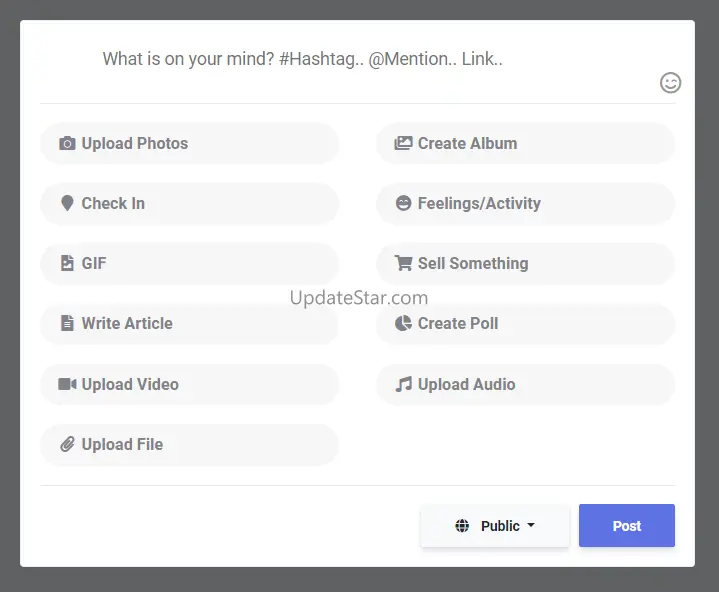Click the Sell Something label text
Screen dimensions: 719x592
(x=472, y=264)
